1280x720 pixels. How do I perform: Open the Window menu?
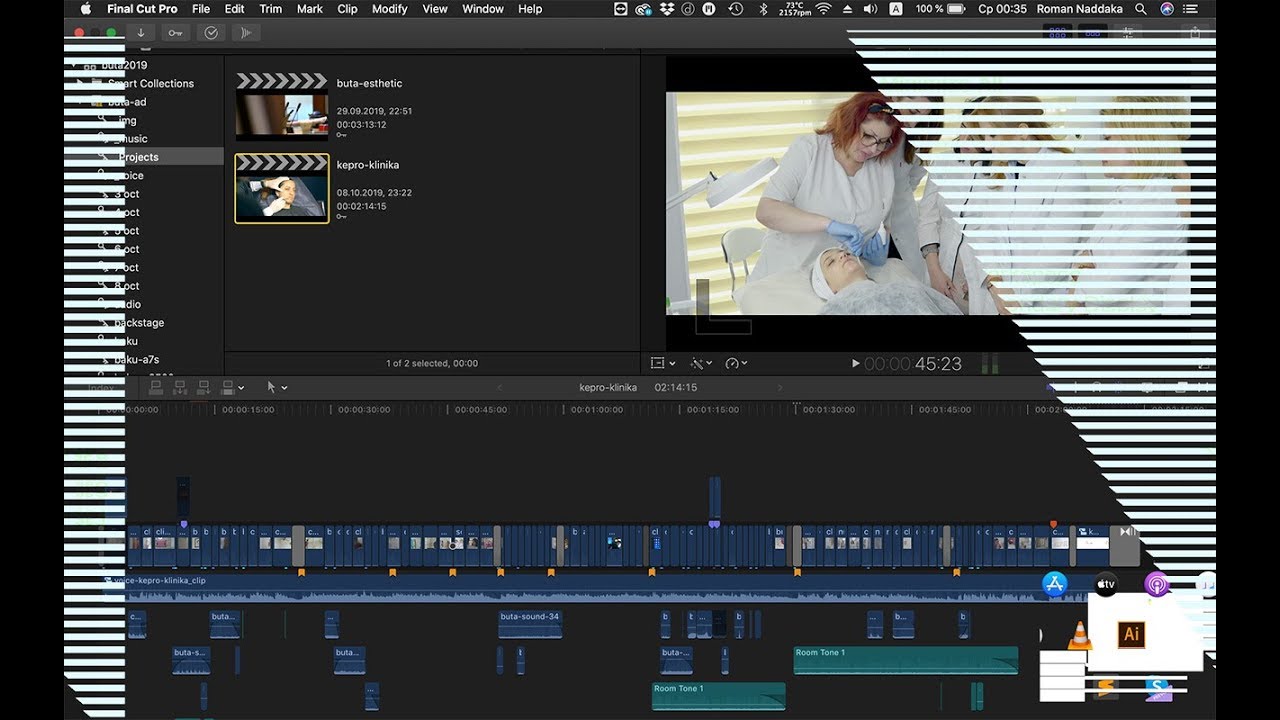[483, 9]
